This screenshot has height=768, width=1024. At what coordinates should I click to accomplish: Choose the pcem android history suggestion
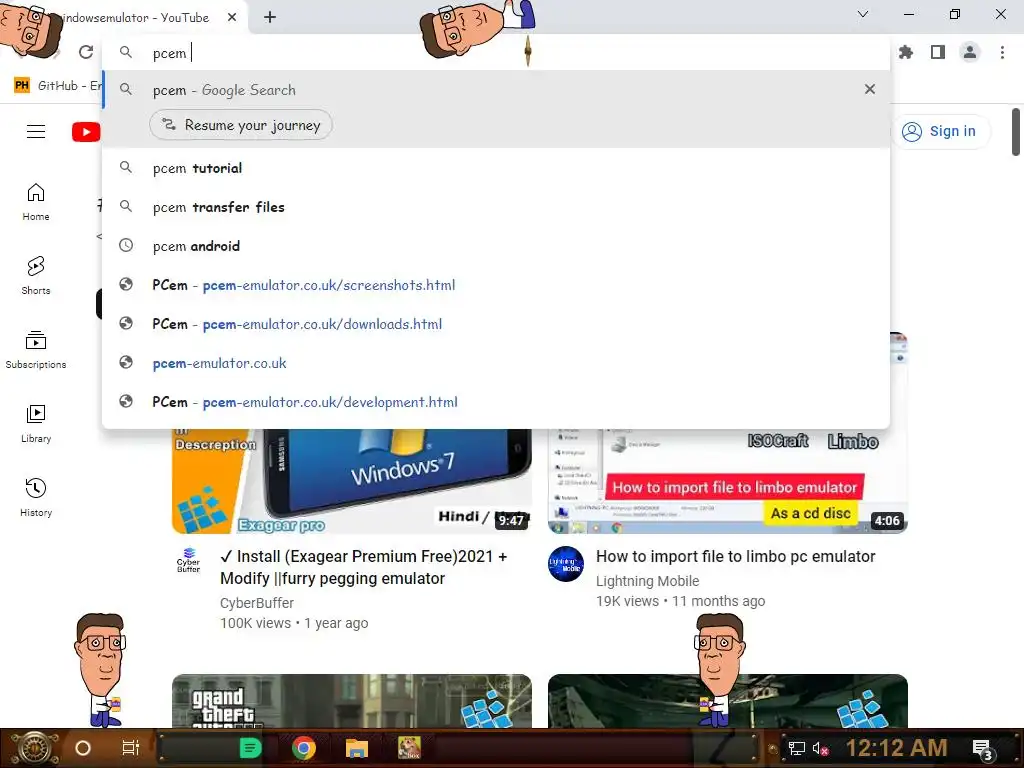496,246
